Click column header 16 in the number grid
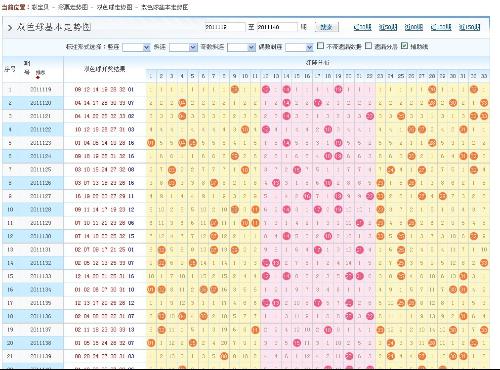Screen dimensions: 500x370 307,76
